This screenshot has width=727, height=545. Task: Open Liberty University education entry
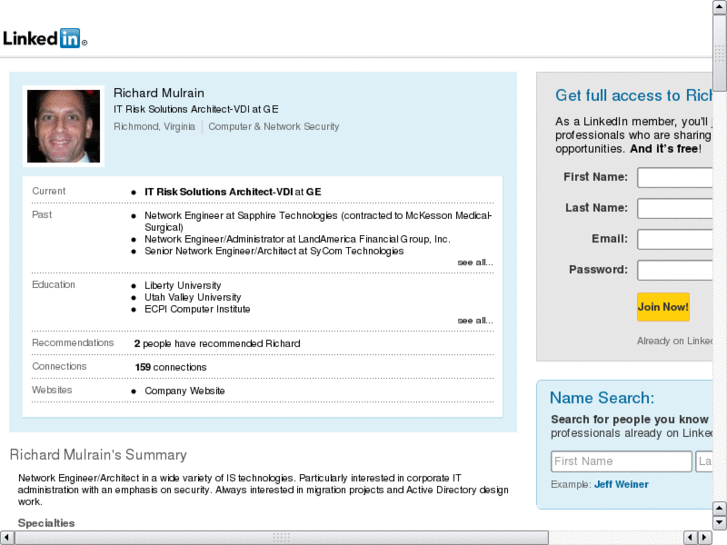(183, 285)
